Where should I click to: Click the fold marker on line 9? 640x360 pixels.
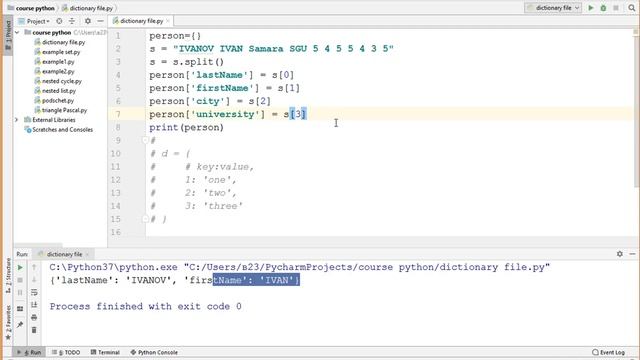(145, 140)
